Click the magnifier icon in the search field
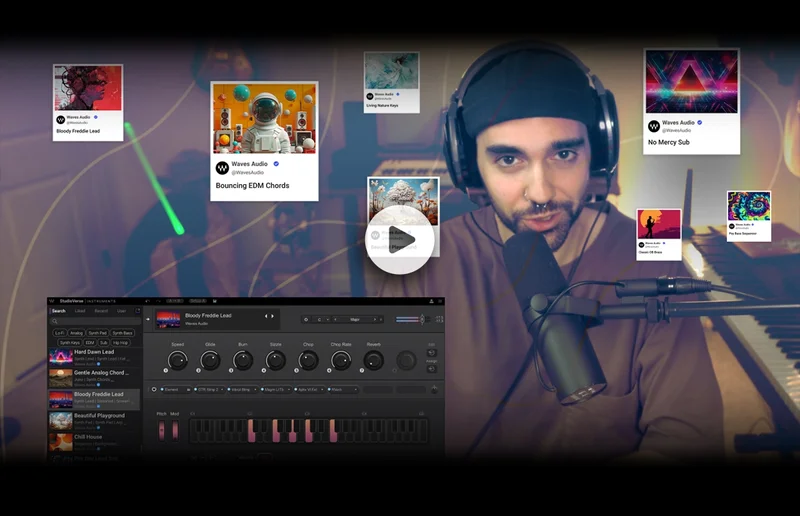800x516 pixels. click(x=55, y=322)
